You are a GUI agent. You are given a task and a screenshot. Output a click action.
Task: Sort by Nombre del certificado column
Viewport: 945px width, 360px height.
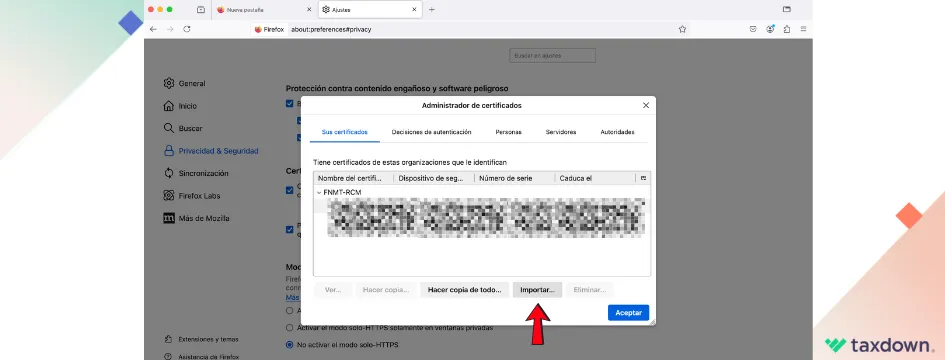tap(354, 178)
